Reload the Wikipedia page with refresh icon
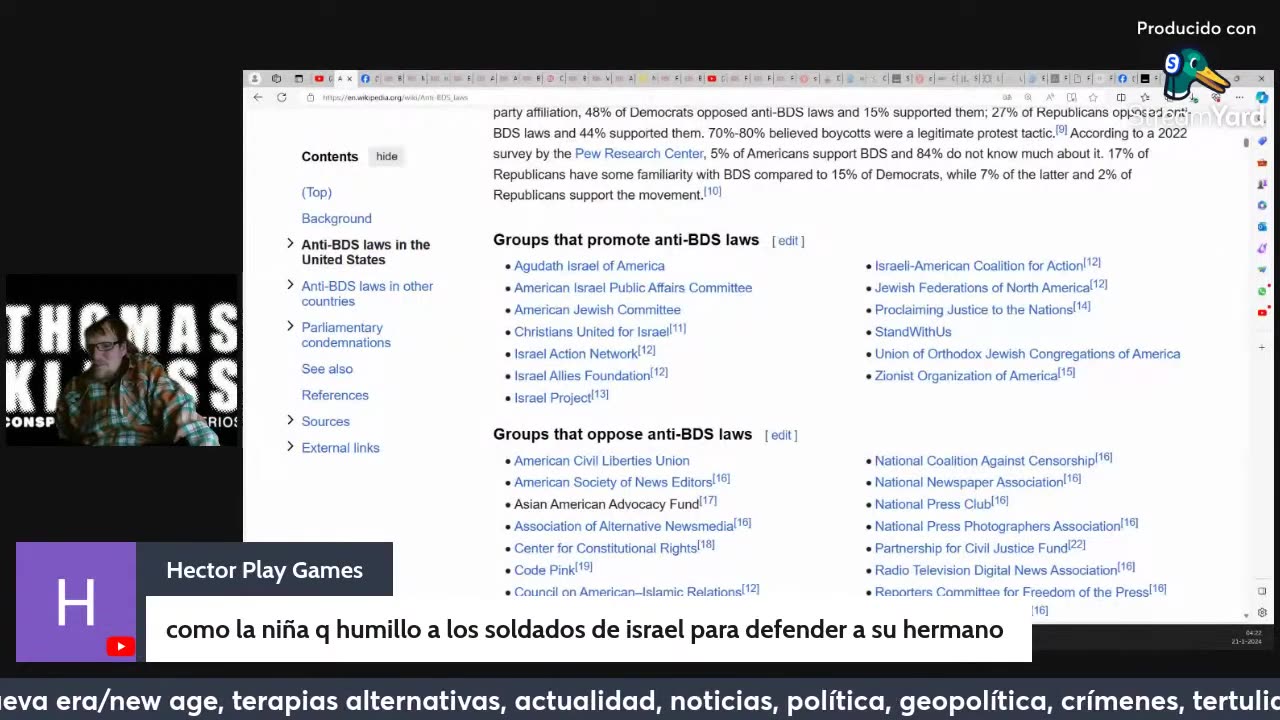This screenshot has width=1280, height=720. (281, 97)
